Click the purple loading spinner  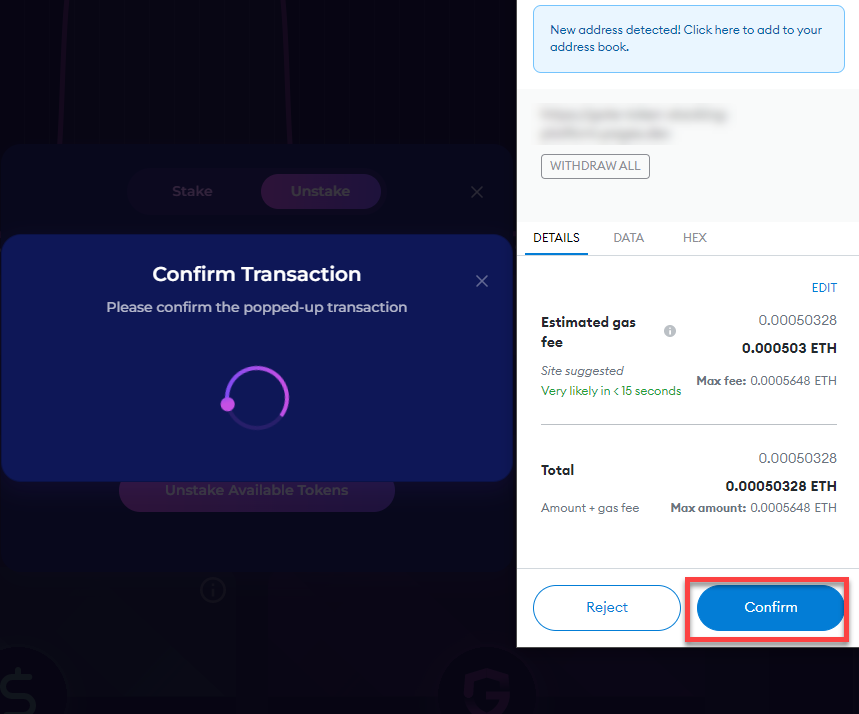(255, 398)
